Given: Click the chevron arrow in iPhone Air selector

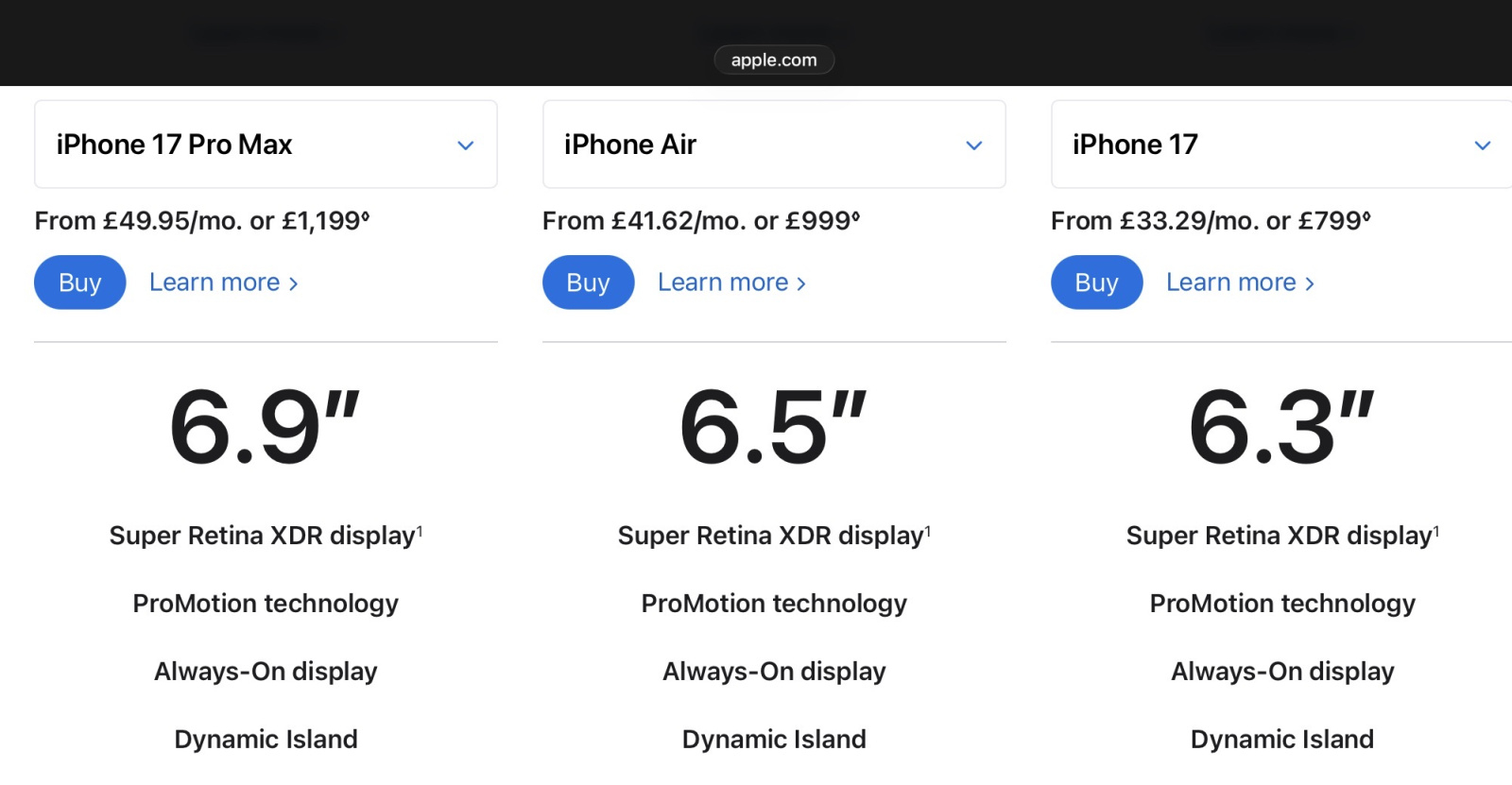Looking at the screenshot, I should tap(973, 145).
